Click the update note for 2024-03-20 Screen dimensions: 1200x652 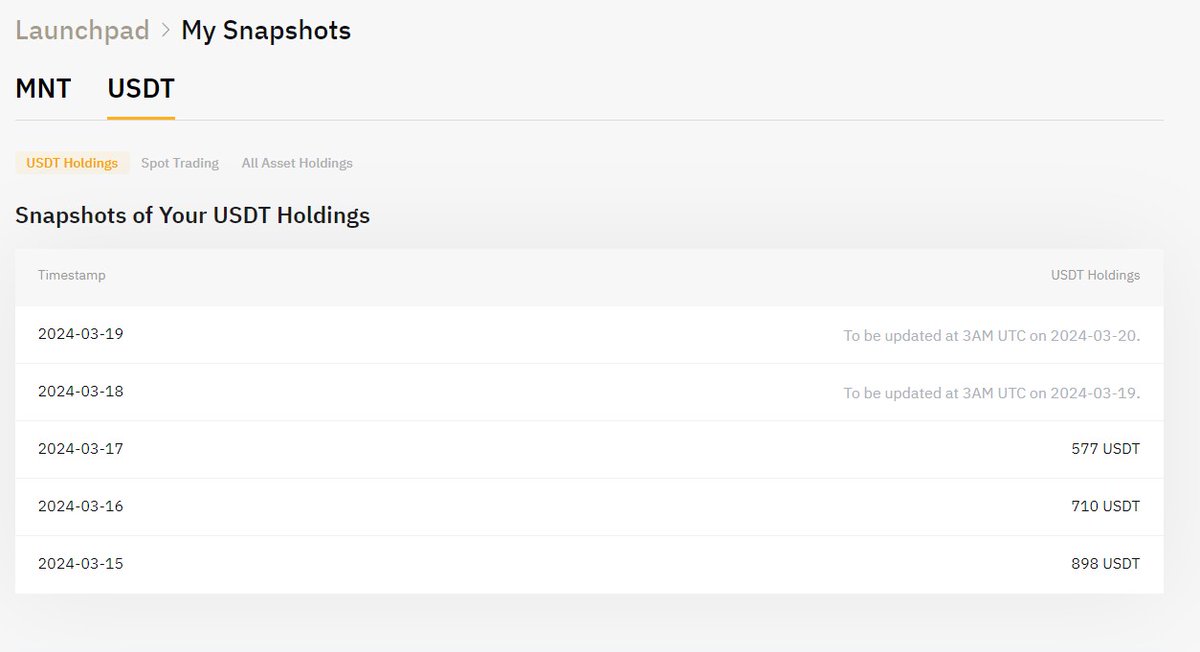click(x=992, y=336)
